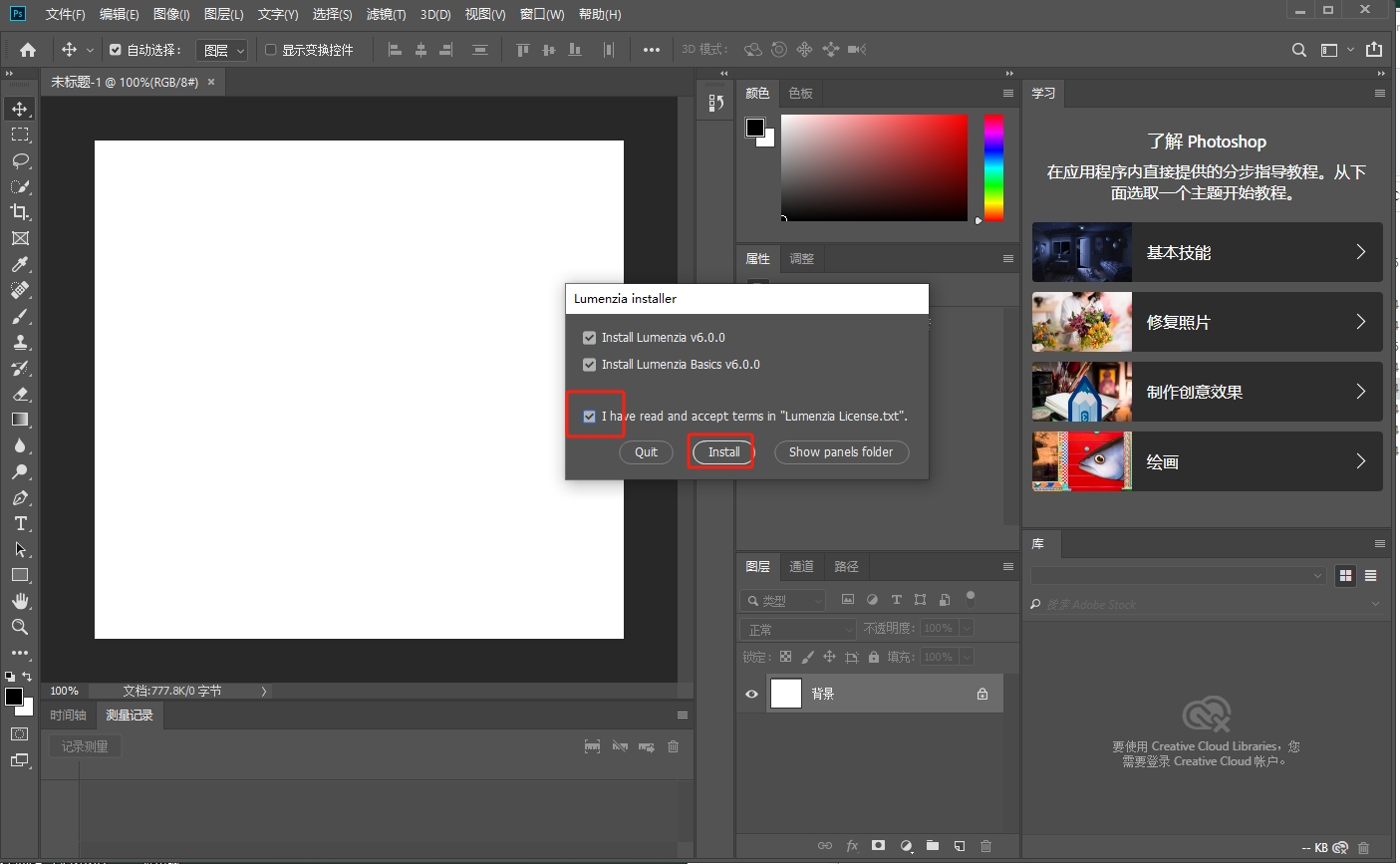This screenshot has width=1400, height=864.
Task: Open the 不透明度 value dropdown
Action: coord(967,628)
